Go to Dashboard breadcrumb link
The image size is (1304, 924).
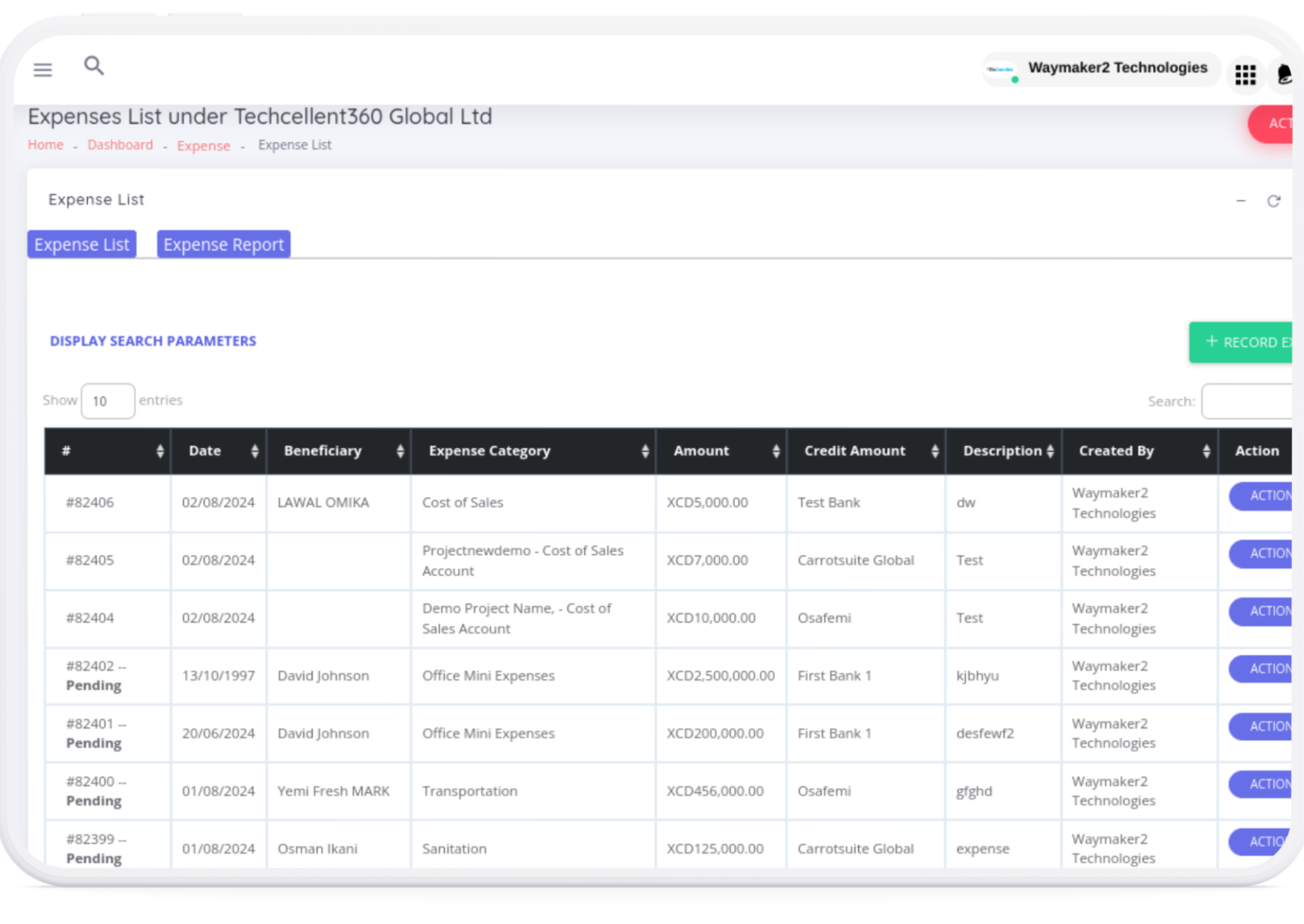click(x=120, y=145)
